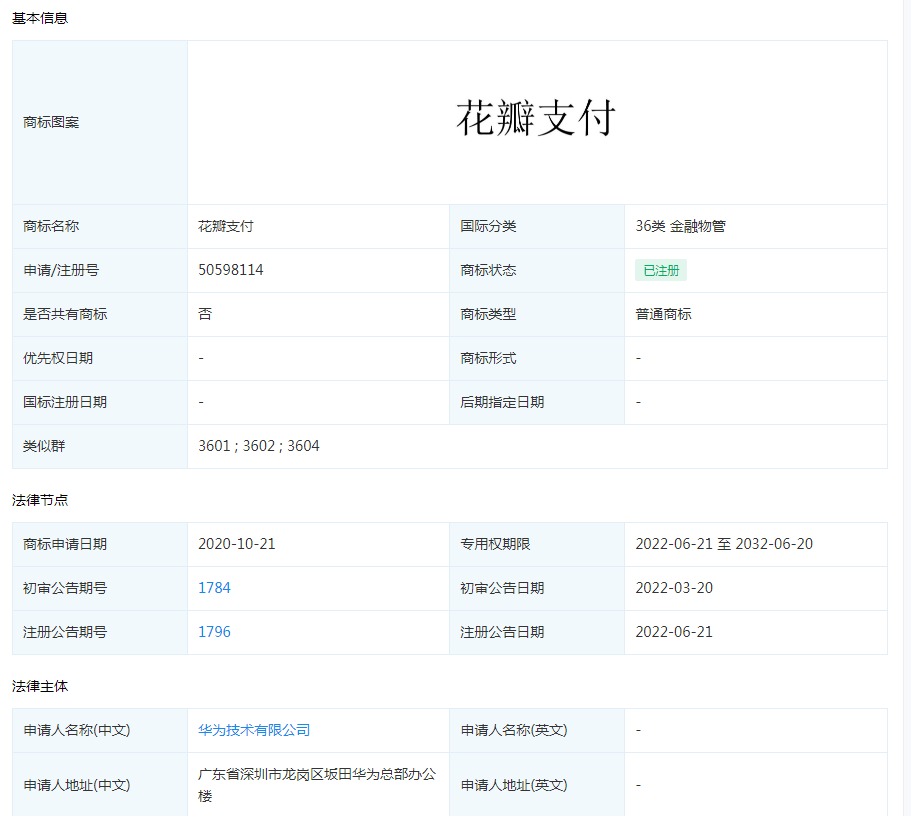
Task: Click the 国际分类 label
Action: [488, 226]
